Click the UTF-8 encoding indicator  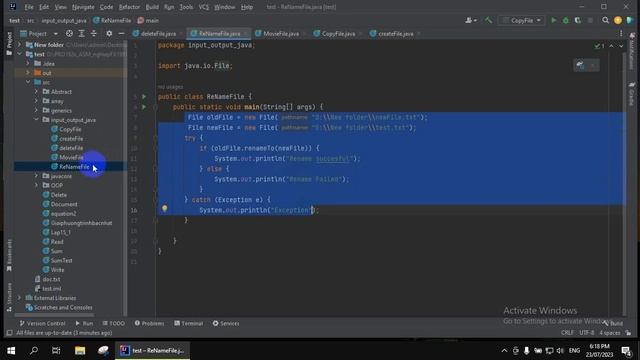(x=587, y=333)
